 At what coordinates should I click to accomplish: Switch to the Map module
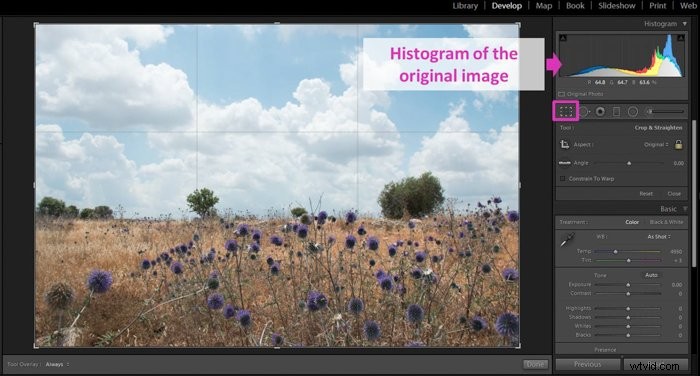click(544, 6)
